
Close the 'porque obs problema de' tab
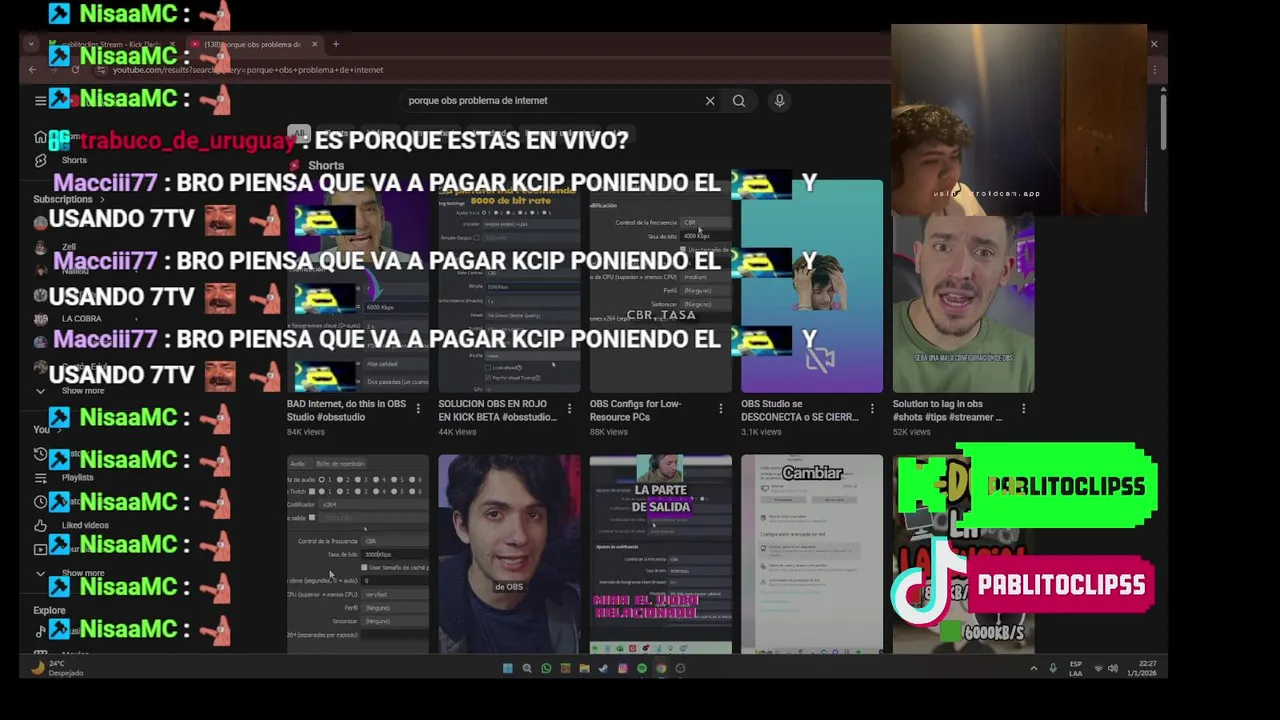(314, 44)
